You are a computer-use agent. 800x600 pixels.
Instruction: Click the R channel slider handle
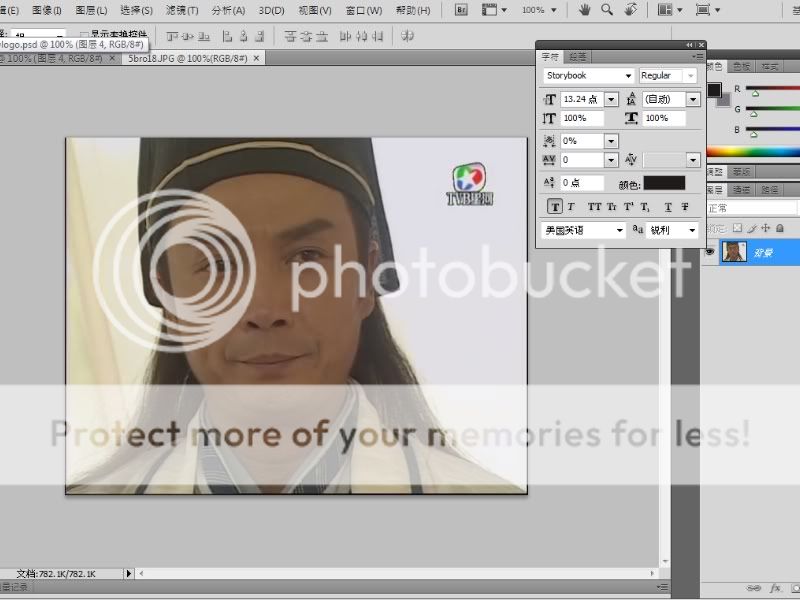(x=755, y=93)
